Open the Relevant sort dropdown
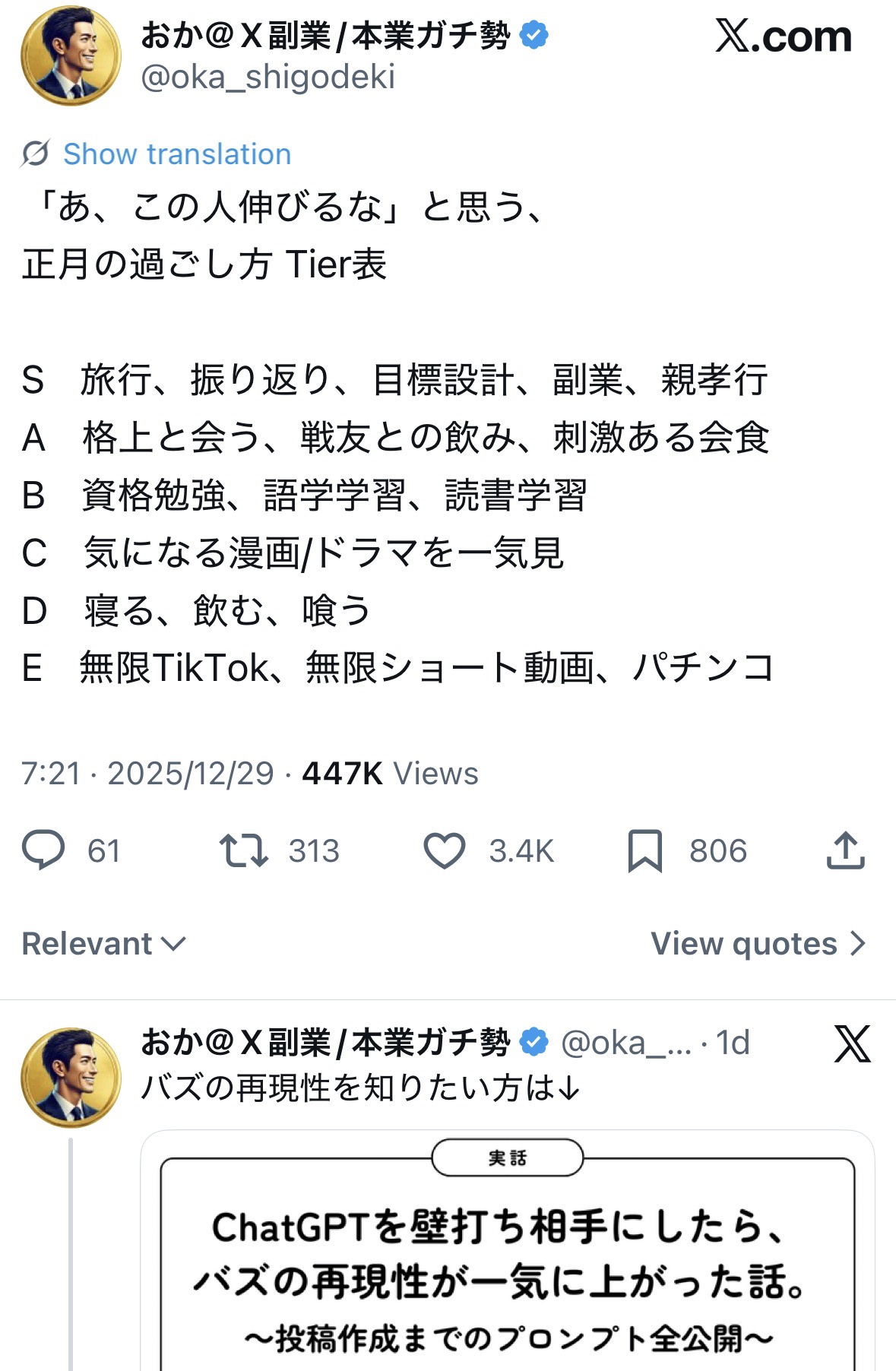Image resolution: width=896 pixels, height=1371 pixels. pyautogui.click(x=103, y=944)
